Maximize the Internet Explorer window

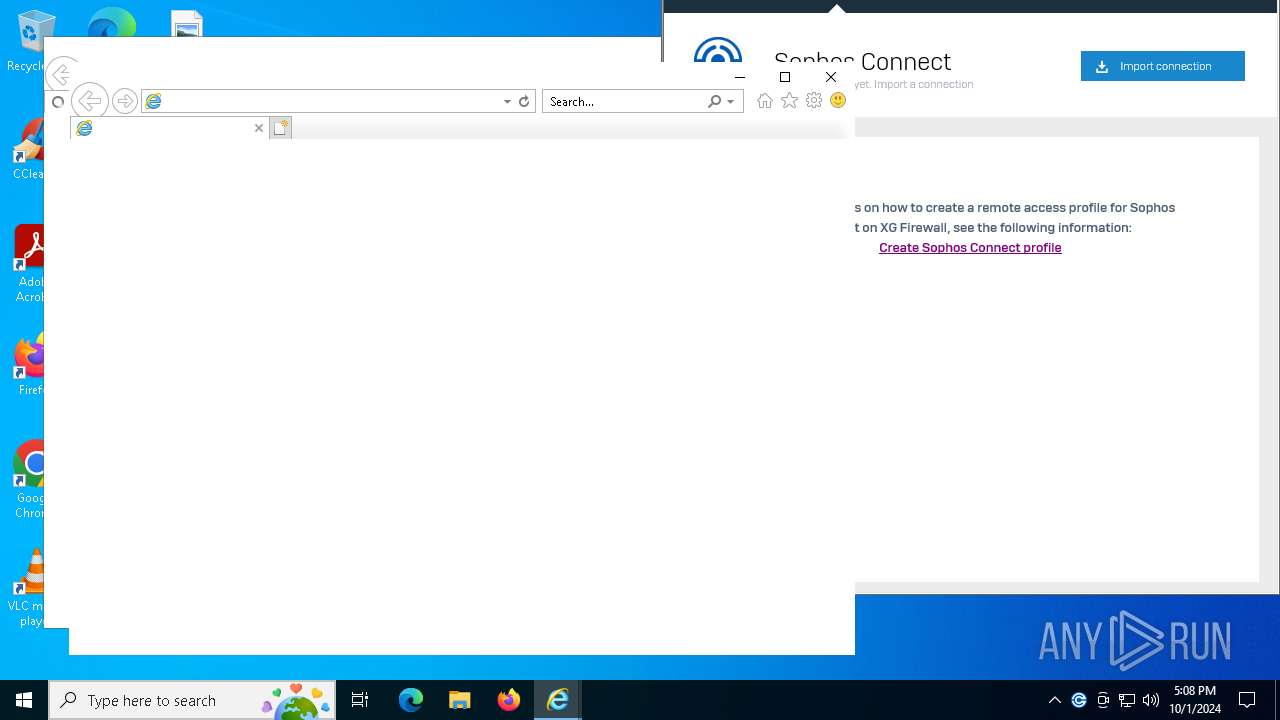pos(785,77)
